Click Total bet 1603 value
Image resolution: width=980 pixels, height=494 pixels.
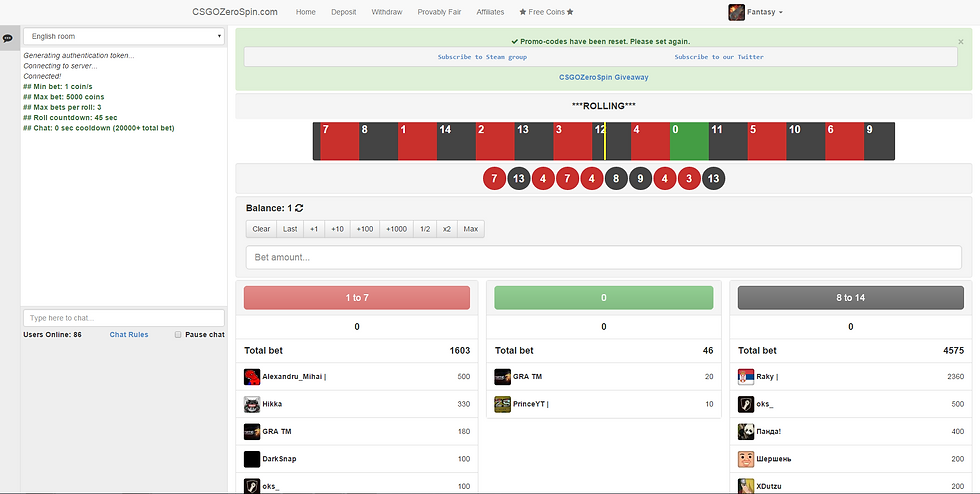coord(459,351)
